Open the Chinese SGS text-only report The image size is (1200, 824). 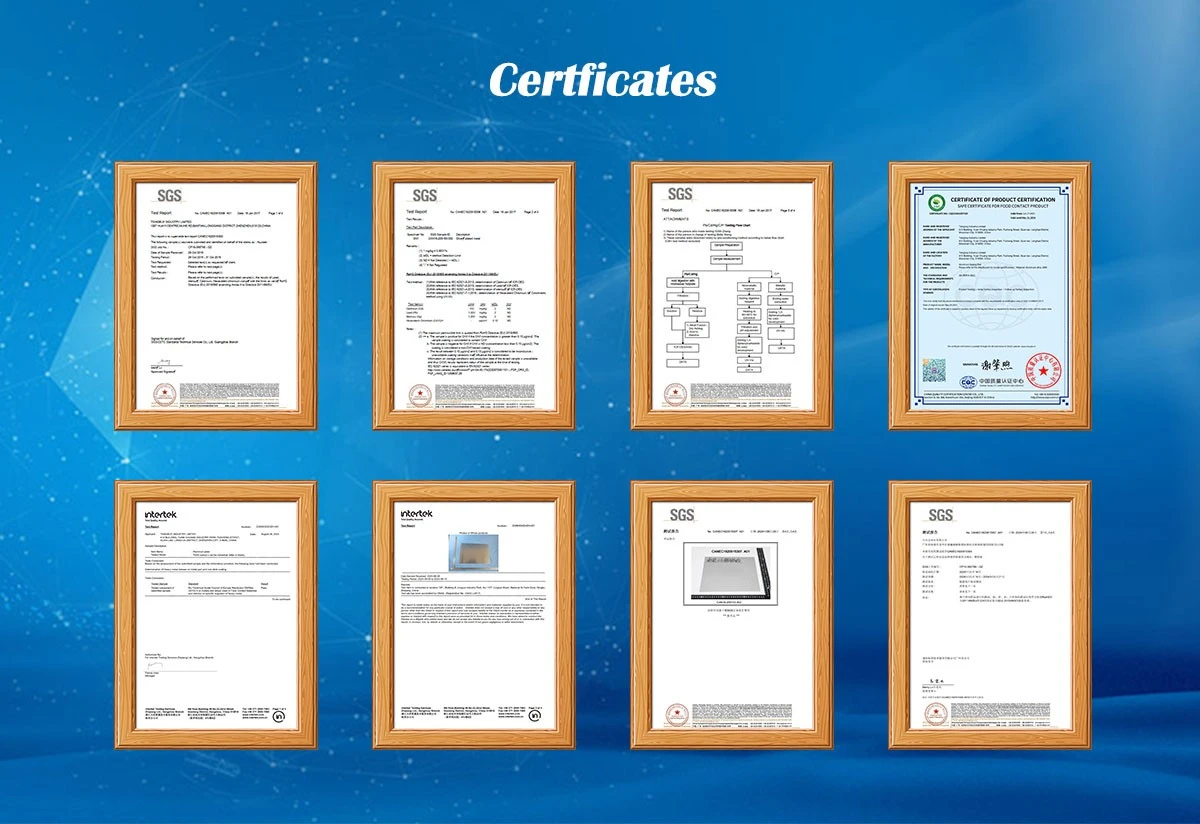[989, 614]
